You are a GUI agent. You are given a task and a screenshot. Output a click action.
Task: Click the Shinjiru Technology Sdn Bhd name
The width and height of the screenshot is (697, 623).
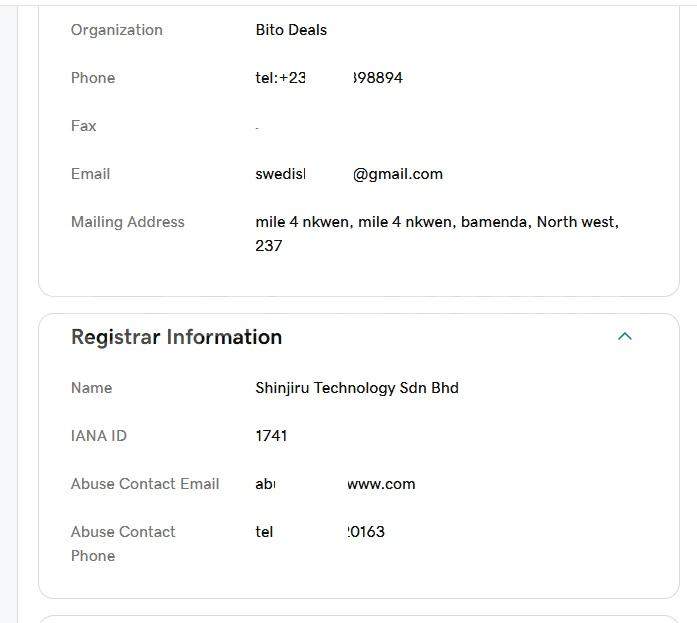pos(357,388)
